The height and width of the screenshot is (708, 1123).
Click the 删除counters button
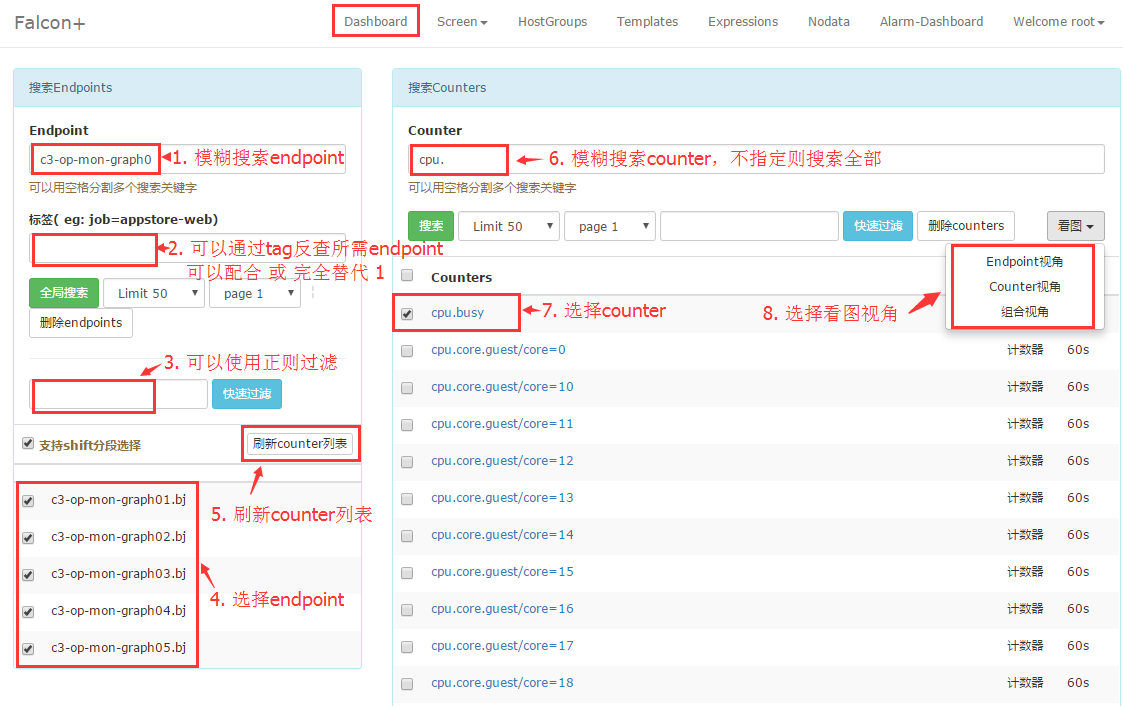click(965, 226)
